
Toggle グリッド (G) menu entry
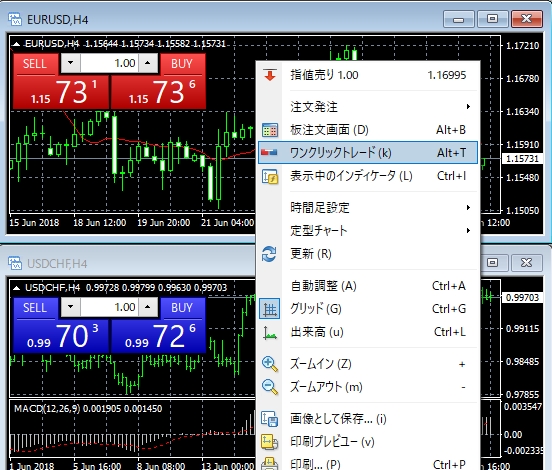click(368, 309)
